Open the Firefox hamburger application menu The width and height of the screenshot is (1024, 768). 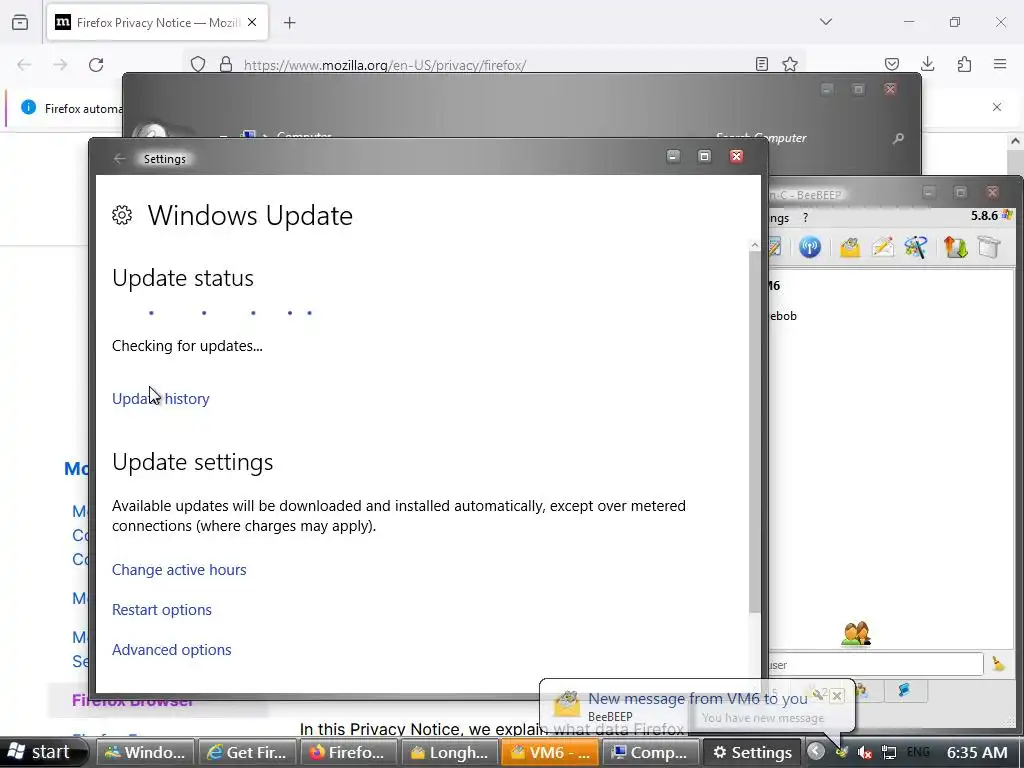(x=1000, y=64)
